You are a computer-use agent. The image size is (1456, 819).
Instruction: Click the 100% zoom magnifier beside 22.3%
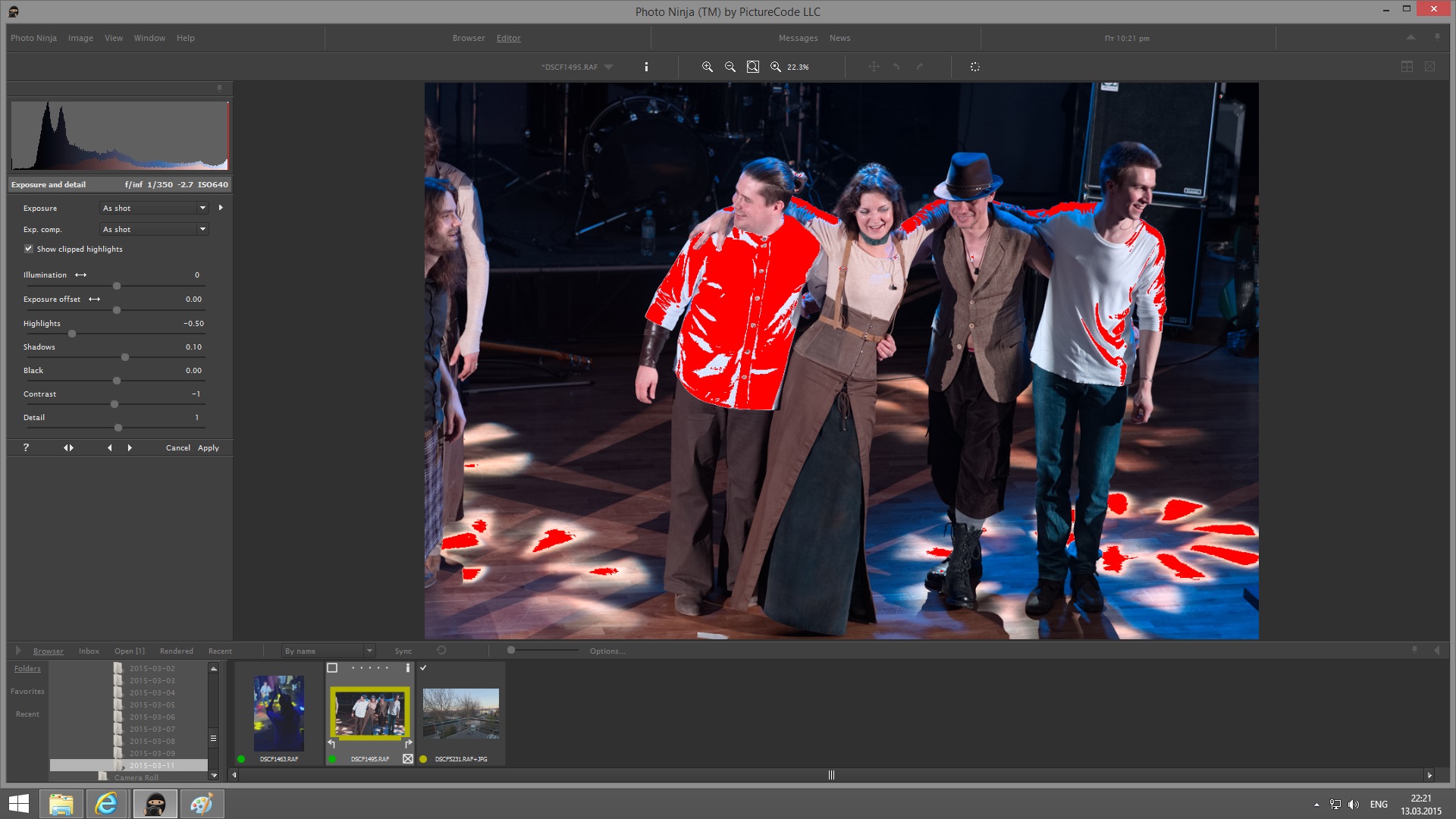pos(775,67)
